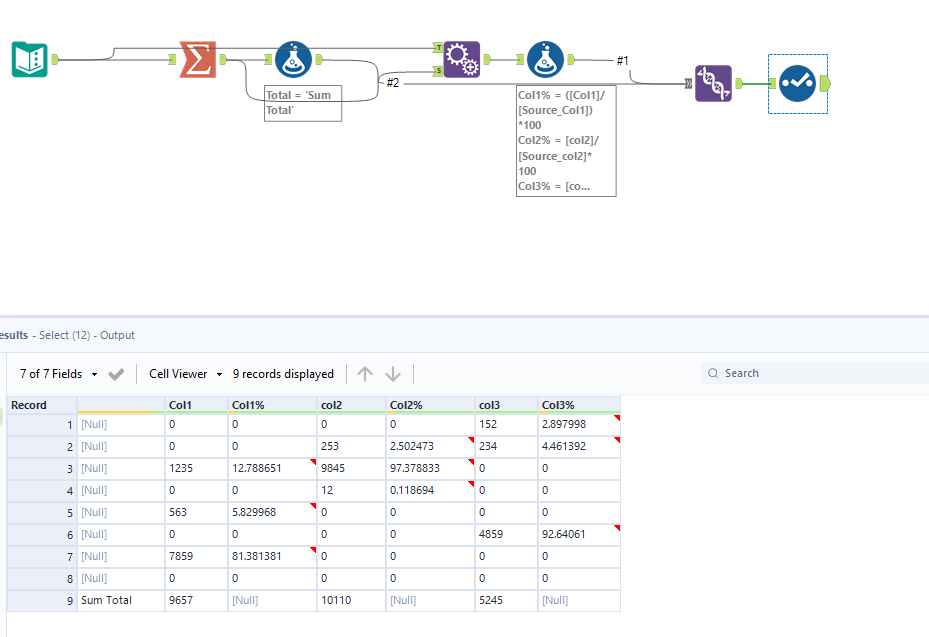Open the first Formula tool
The image size is (929, 637).
[x=293, y=58]
